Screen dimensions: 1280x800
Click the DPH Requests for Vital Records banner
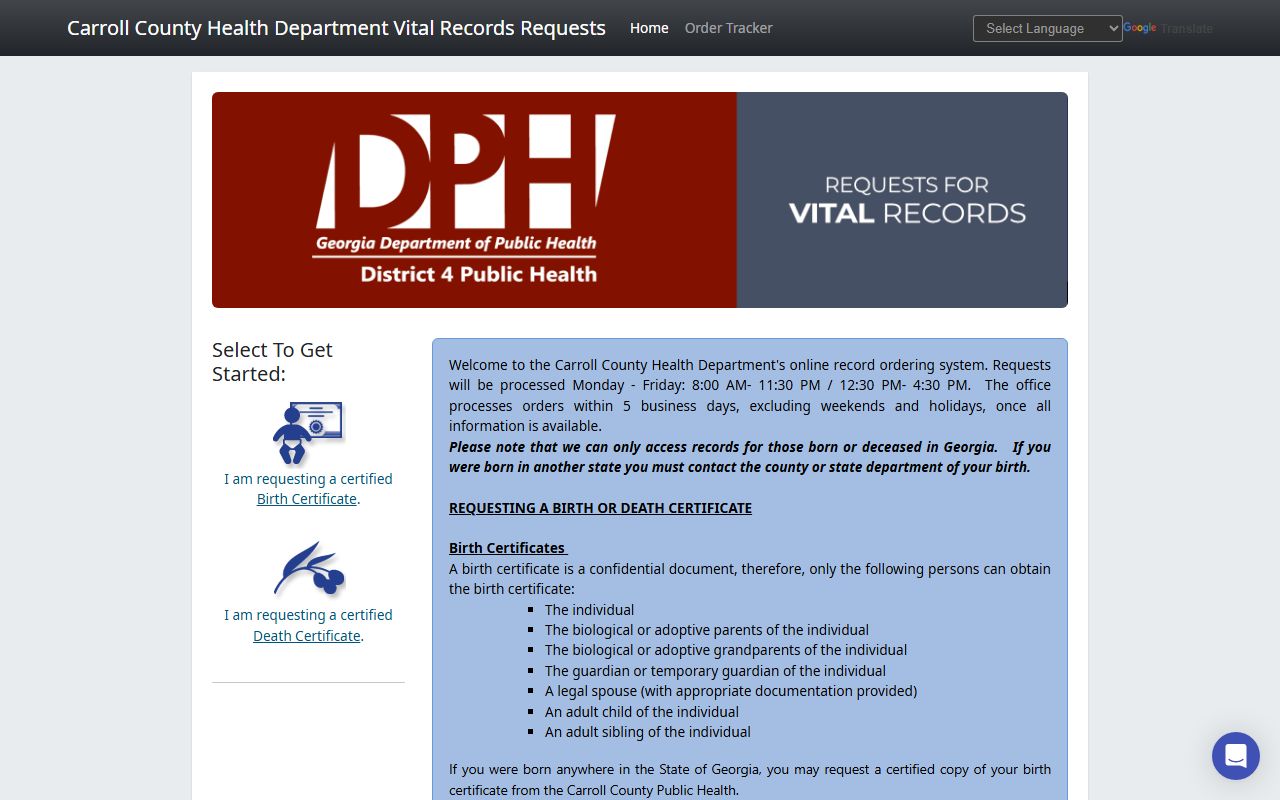click(x=640, y=200)
